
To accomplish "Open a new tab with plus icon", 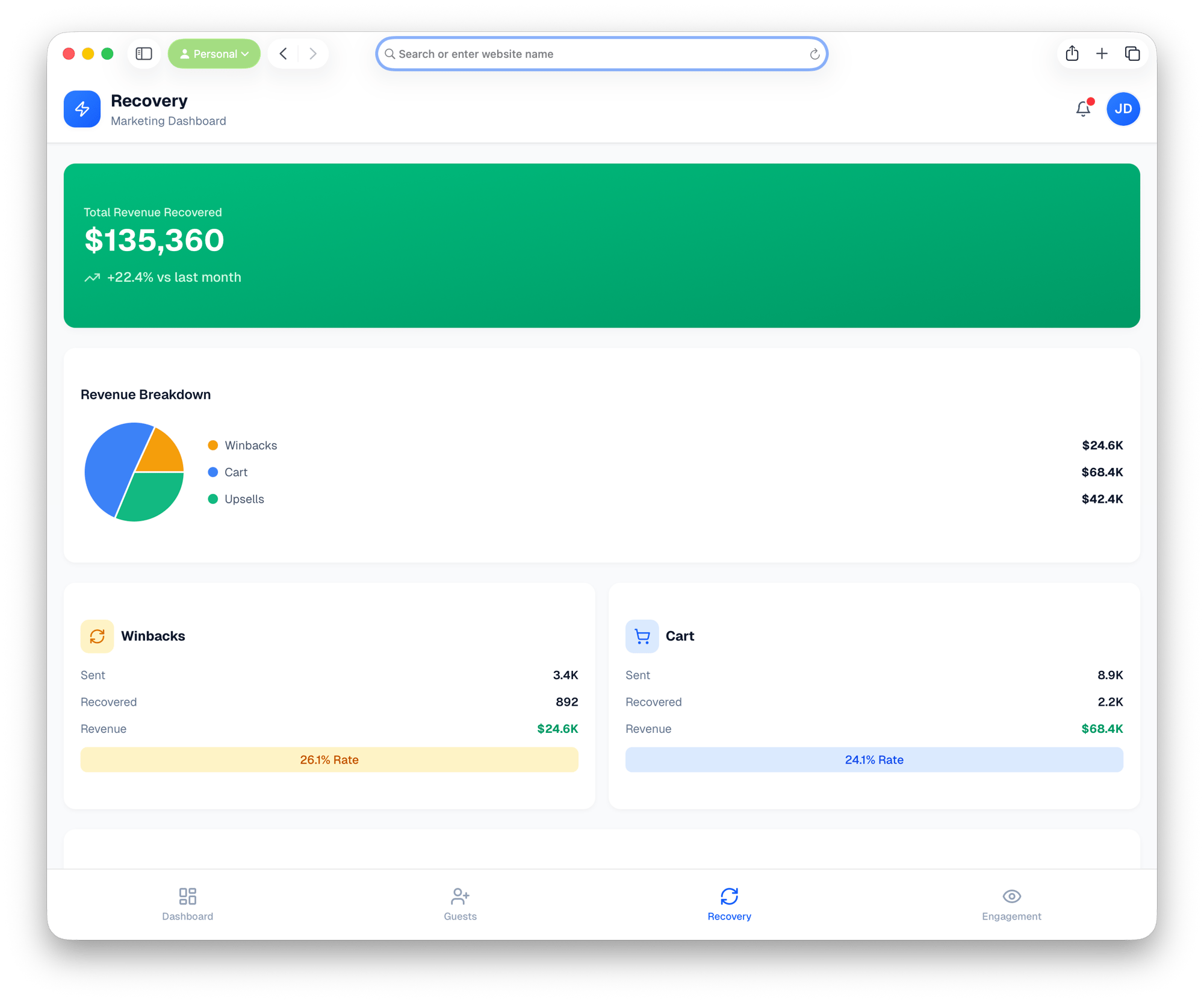I will 1102,54.
